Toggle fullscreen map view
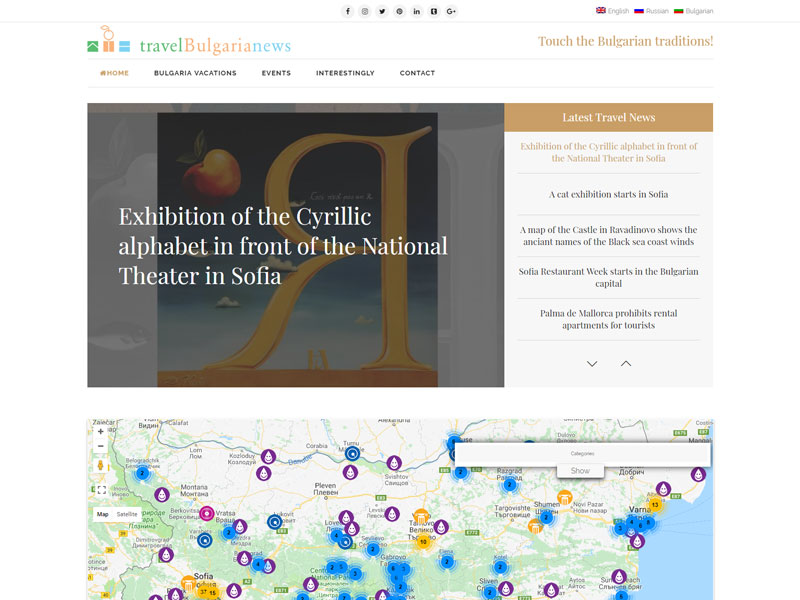The width and height of the screenshot is (800, 600). 102,490
